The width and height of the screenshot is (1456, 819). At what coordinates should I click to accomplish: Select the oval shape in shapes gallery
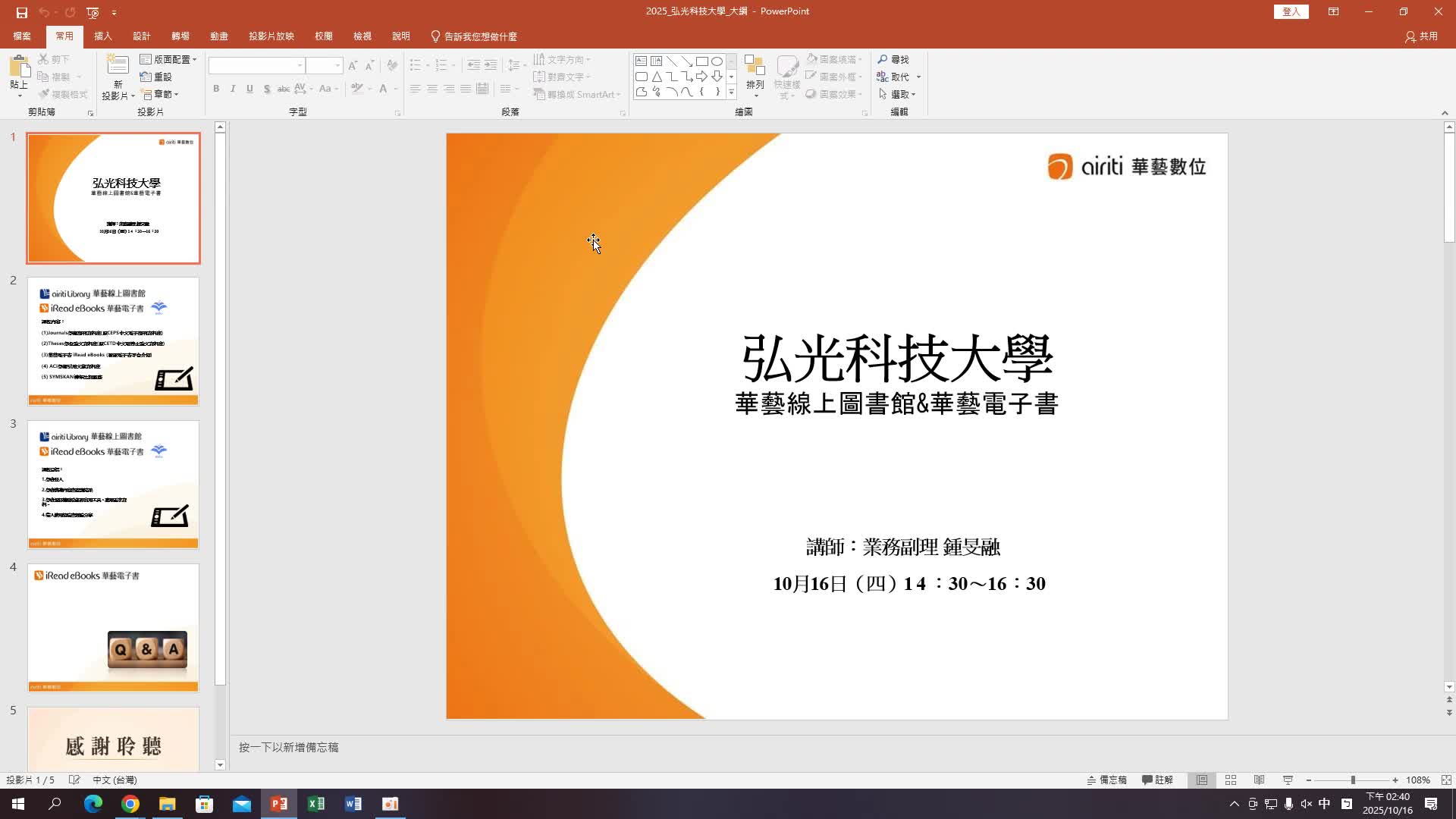coord(717,61)
